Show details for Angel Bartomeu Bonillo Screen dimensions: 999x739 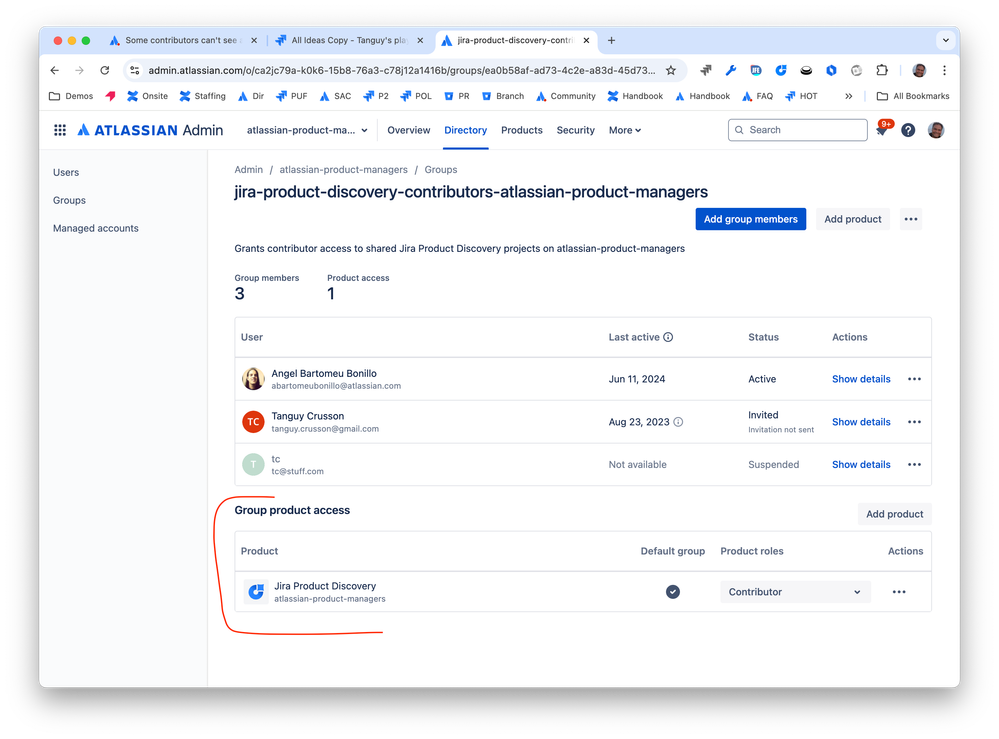[x=861, y=379]
